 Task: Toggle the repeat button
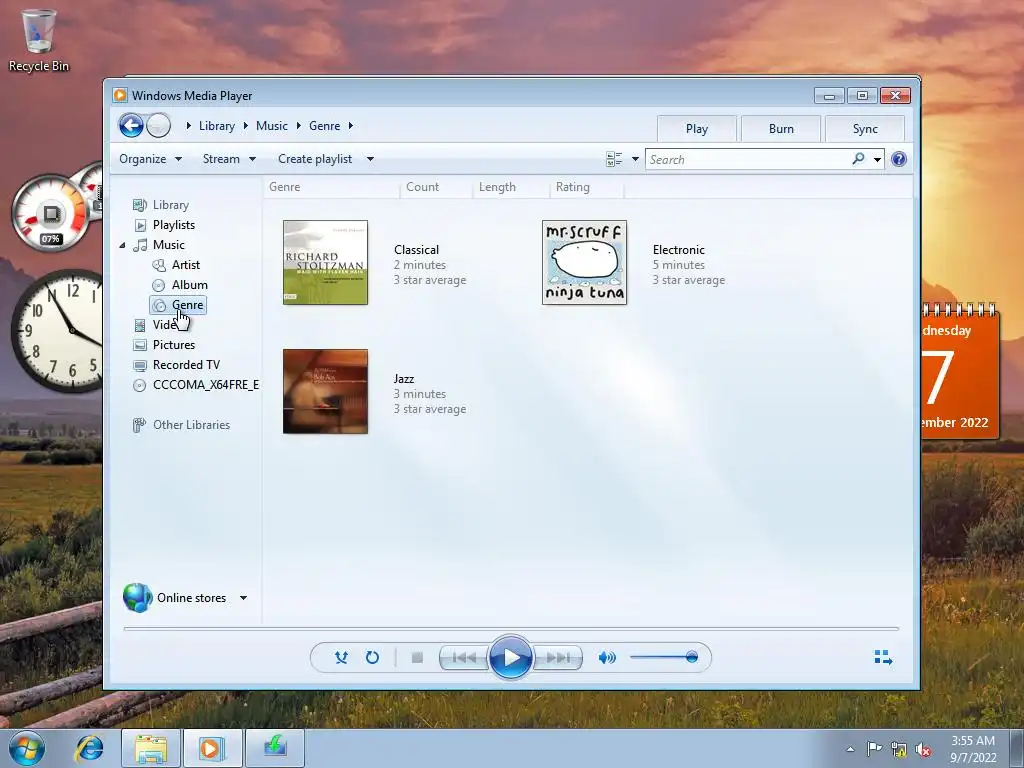[x=372, y=657]
